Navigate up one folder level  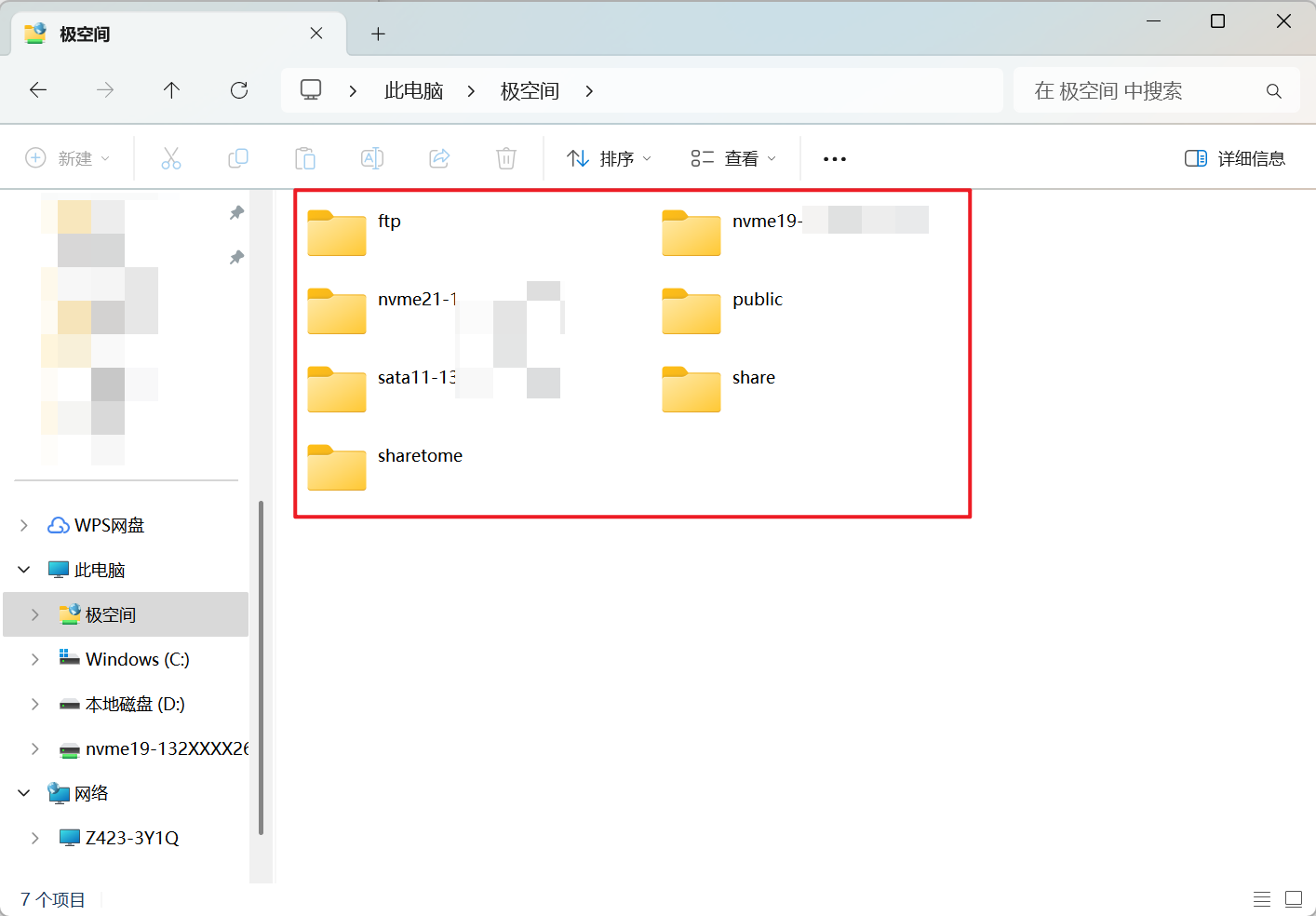[171, 90]
